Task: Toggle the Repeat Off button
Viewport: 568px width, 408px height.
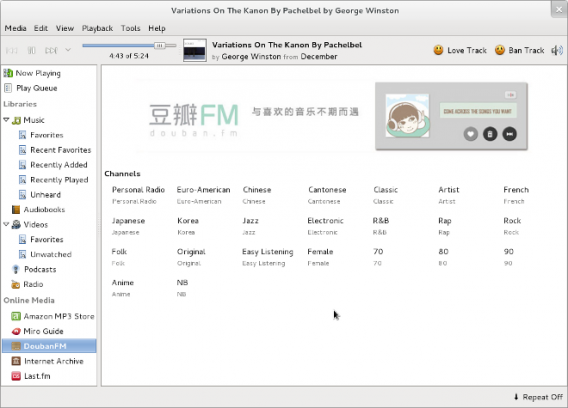Action: 538,397
